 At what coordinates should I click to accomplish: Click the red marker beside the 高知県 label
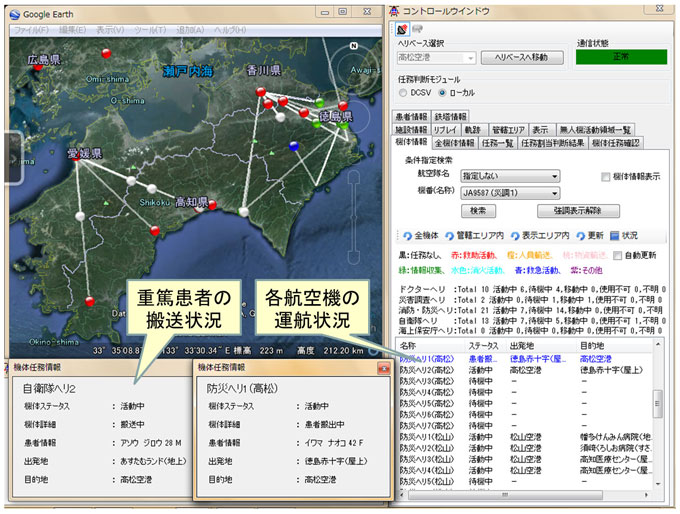tap(212, 205)
